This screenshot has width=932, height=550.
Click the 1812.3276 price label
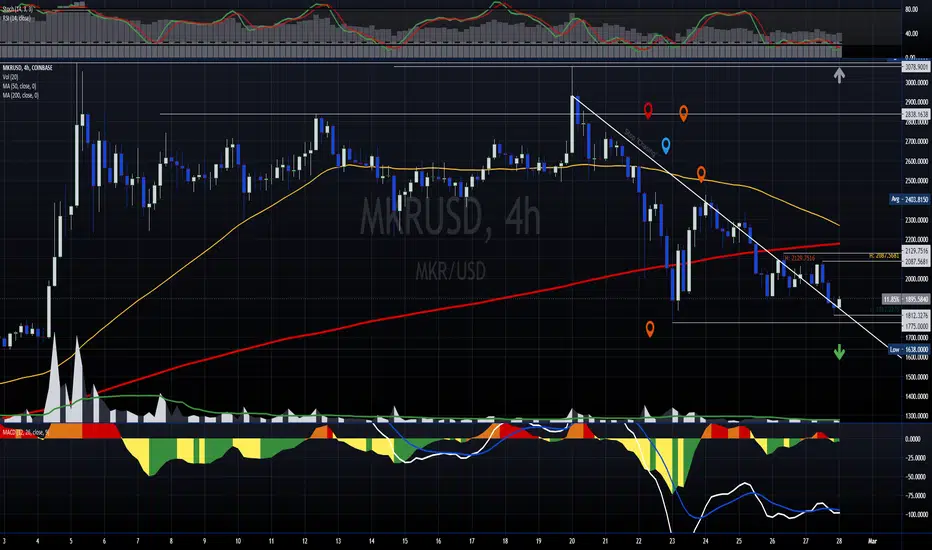tap(916, 315)
